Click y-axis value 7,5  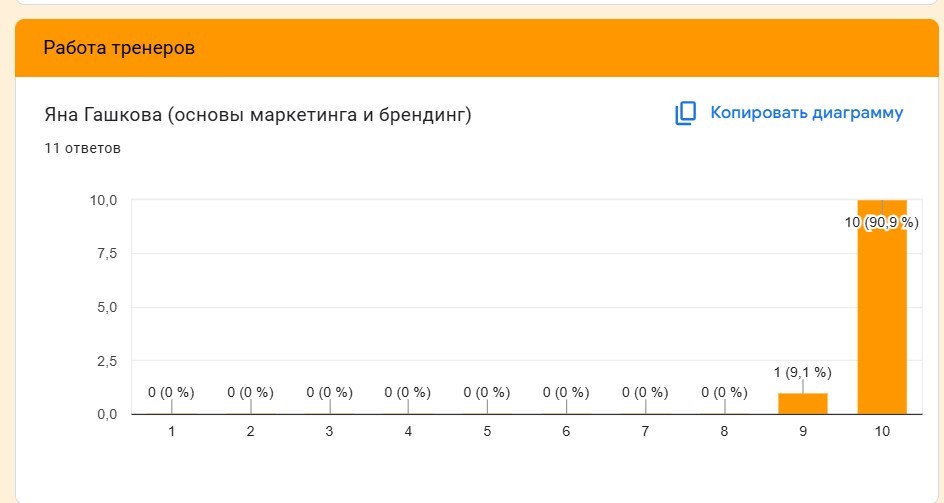107,254
